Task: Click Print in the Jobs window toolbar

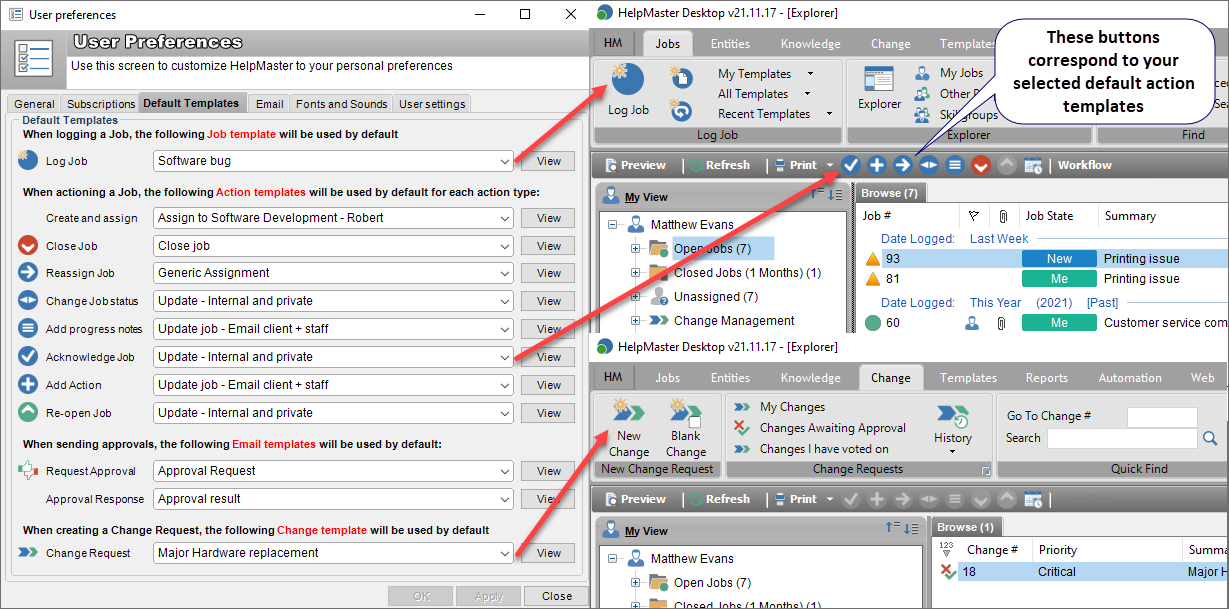Action: click(x=794, y=165)
